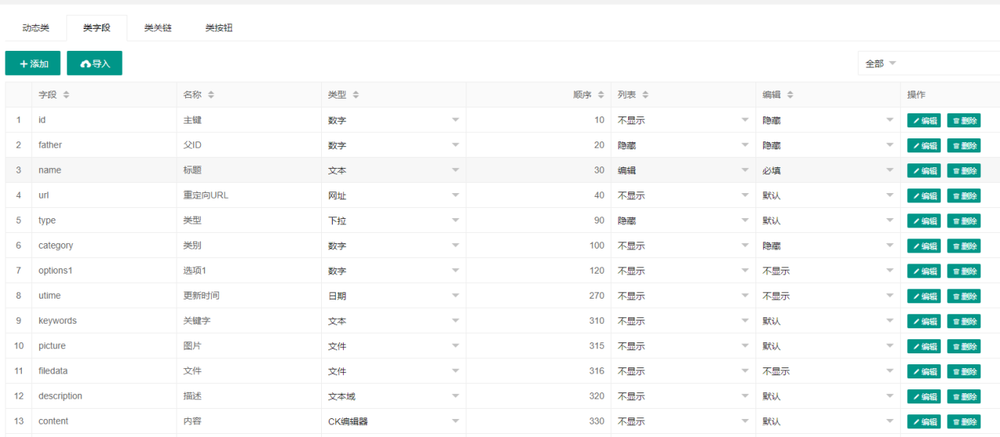The image size is (1000, 437).
Task: Click the 顺序 value 100 in category row
Action: pos(594,245)
